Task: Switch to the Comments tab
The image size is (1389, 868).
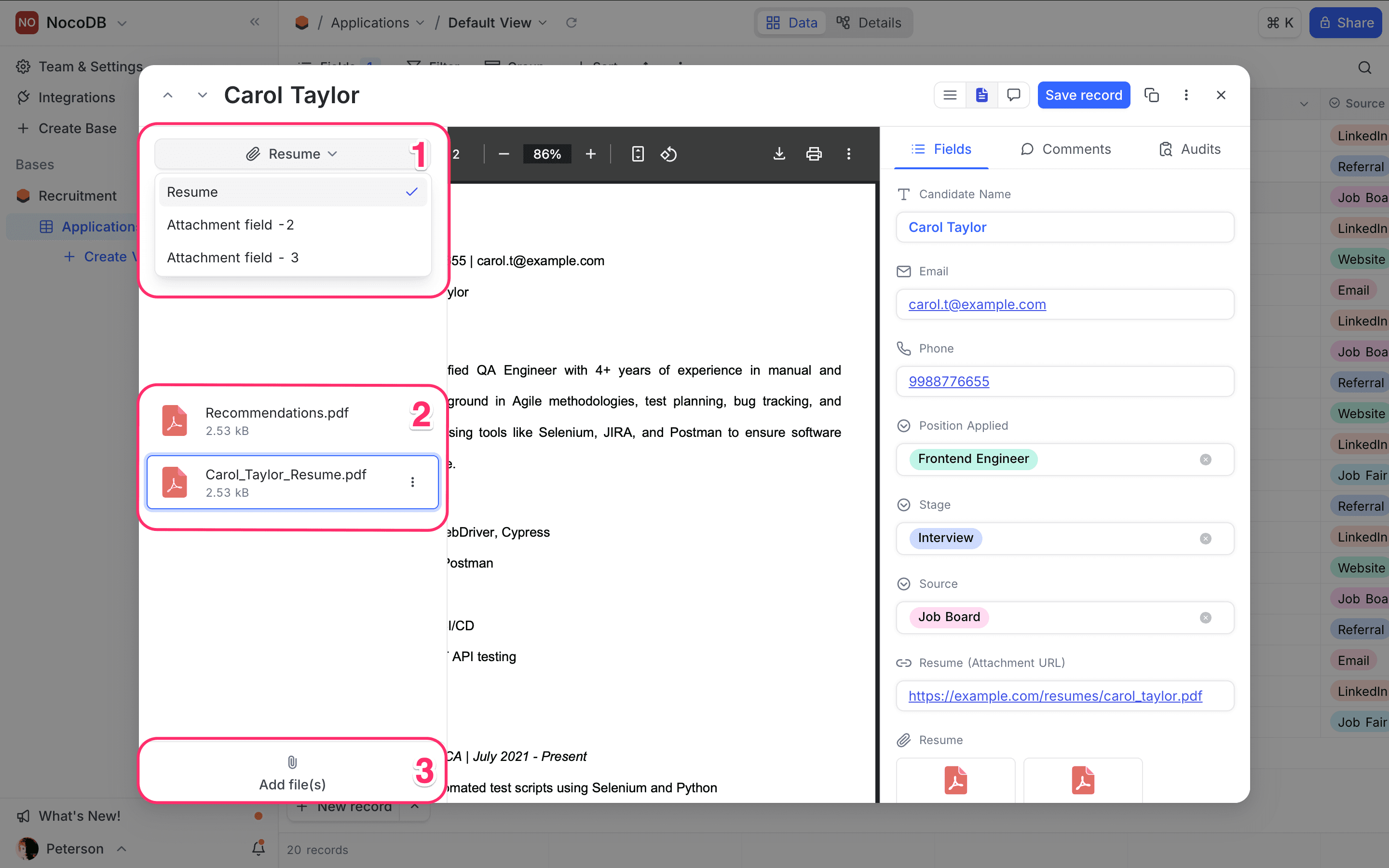Action: coord(1066,149)
